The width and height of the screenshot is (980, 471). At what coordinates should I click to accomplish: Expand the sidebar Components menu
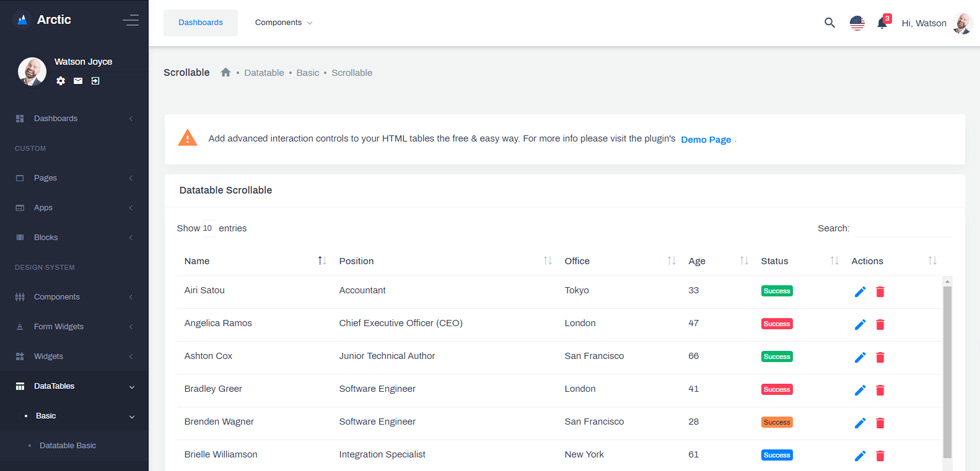(74, 297)
